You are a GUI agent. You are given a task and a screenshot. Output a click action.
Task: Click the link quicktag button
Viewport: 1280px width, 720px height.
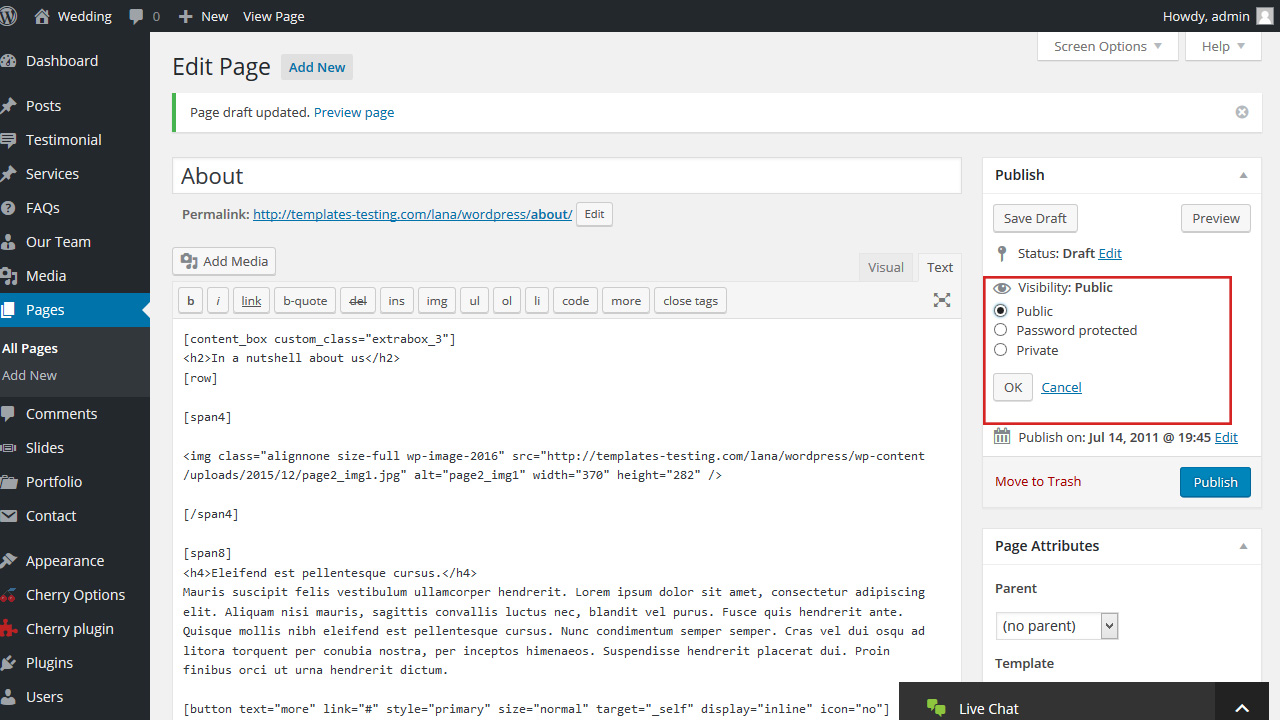(x=251, y=300)
